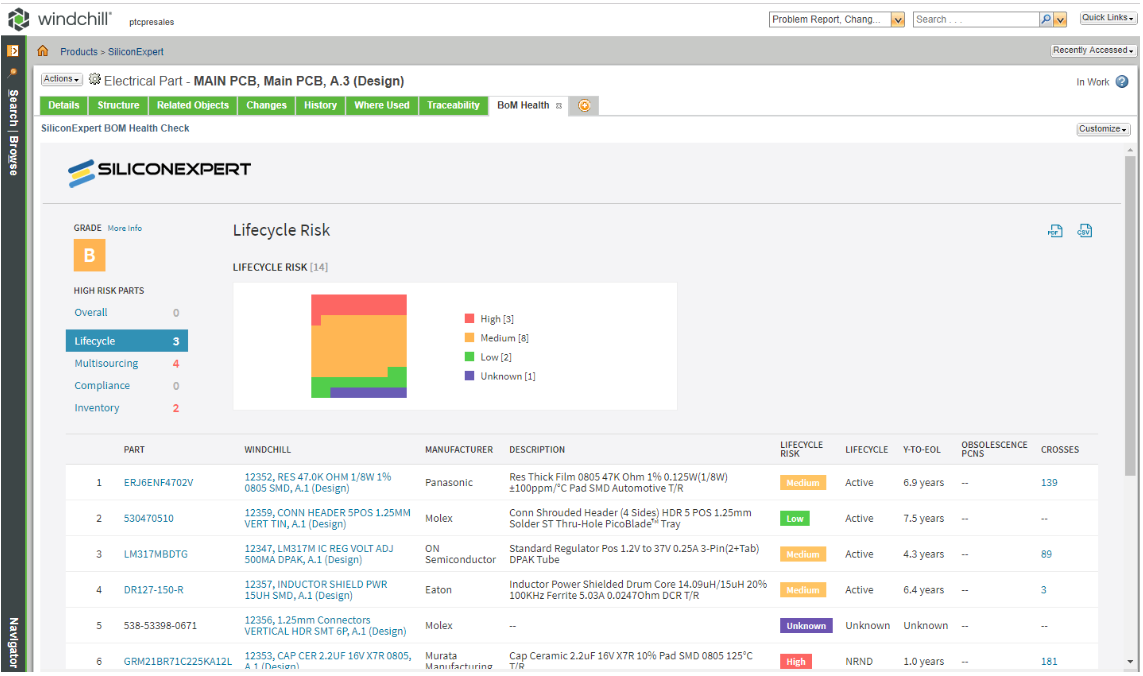The height and width of the screenshot is (676, 1143).
Task: Select the Lifecycle risk category
Action: coord(127,341)
